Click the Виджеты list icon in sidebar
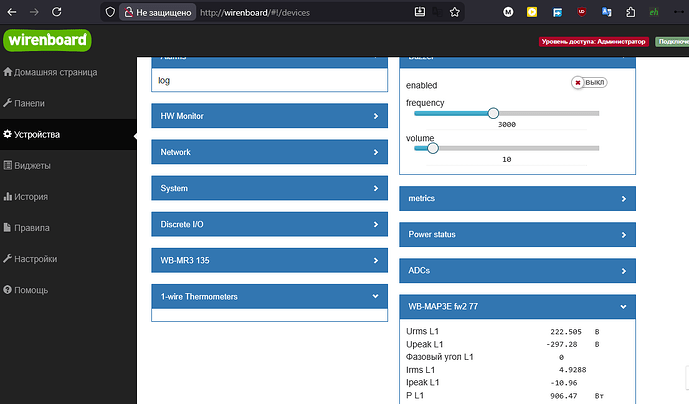The height and width of the screenshot is (404, 689). (x=8, y=165)
